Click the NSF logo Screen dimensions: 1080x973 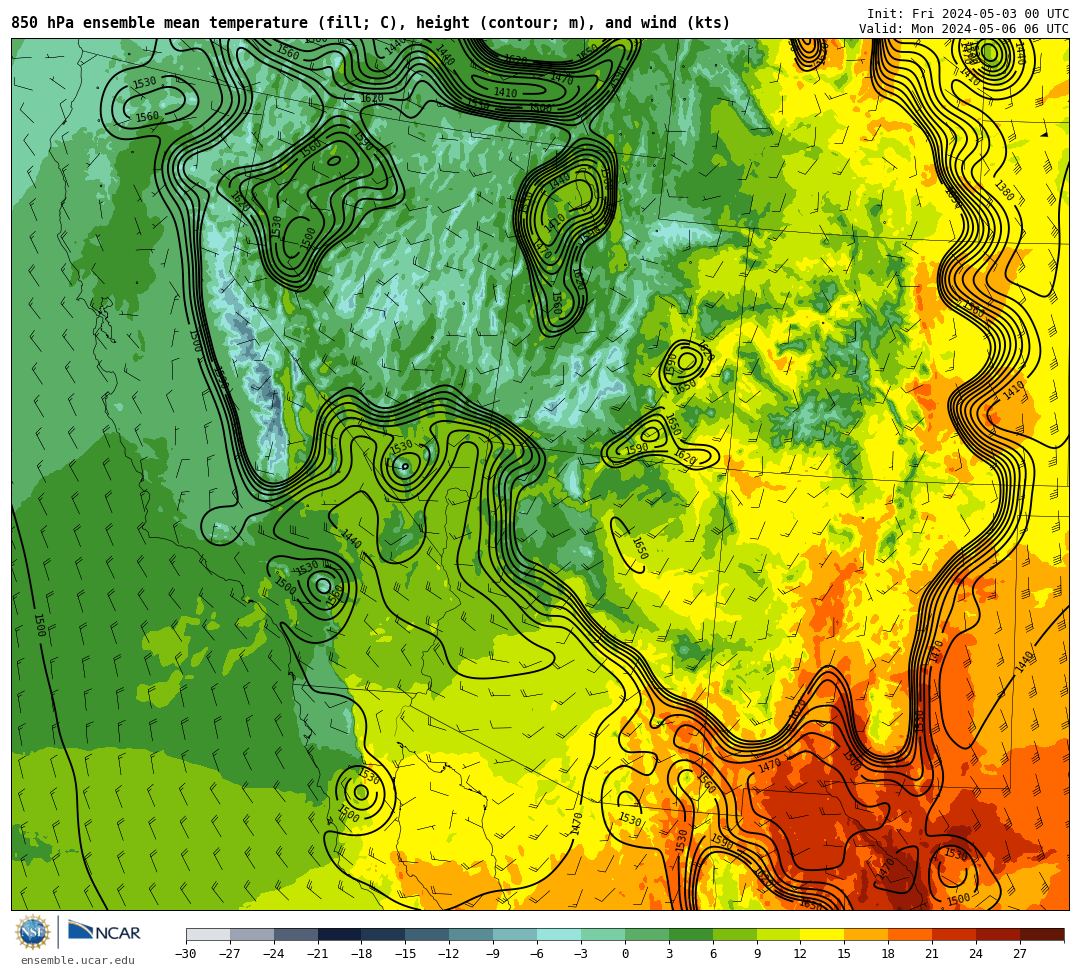tap(33, 932)
